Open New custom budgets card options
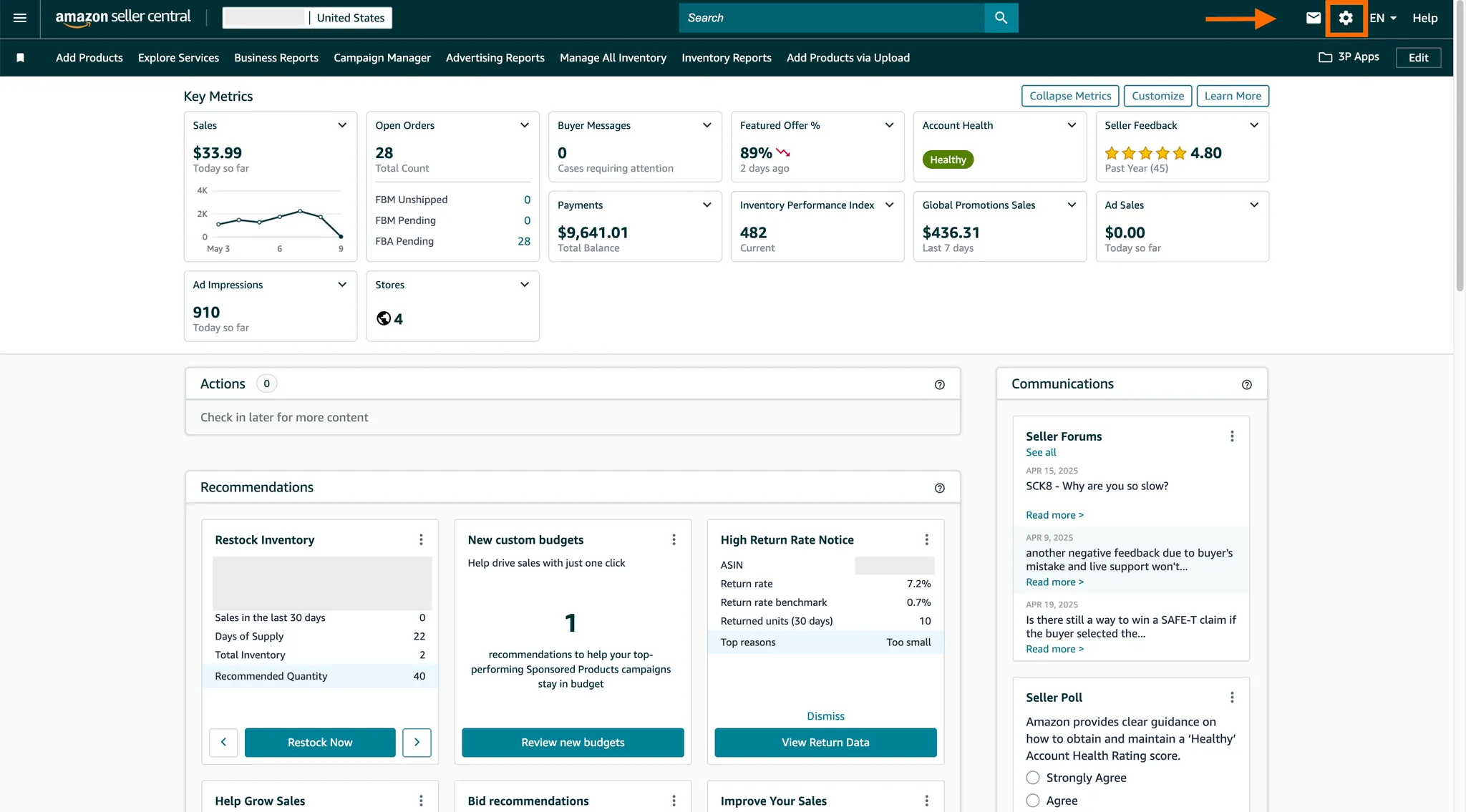 tap(674, 539)
